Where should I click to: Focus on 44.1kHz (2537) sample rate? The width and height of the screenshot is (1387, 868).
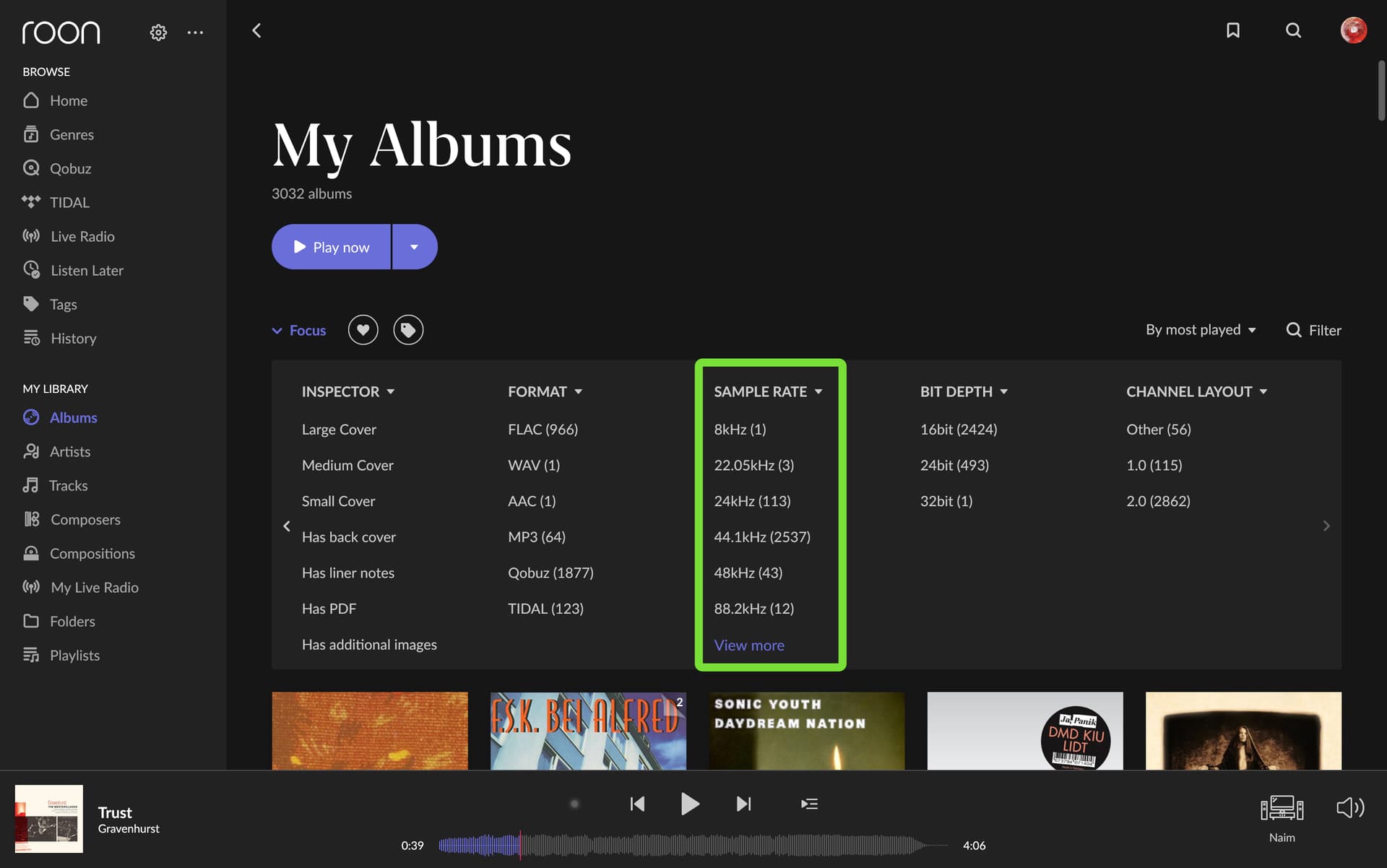click(x=762, y=537)
